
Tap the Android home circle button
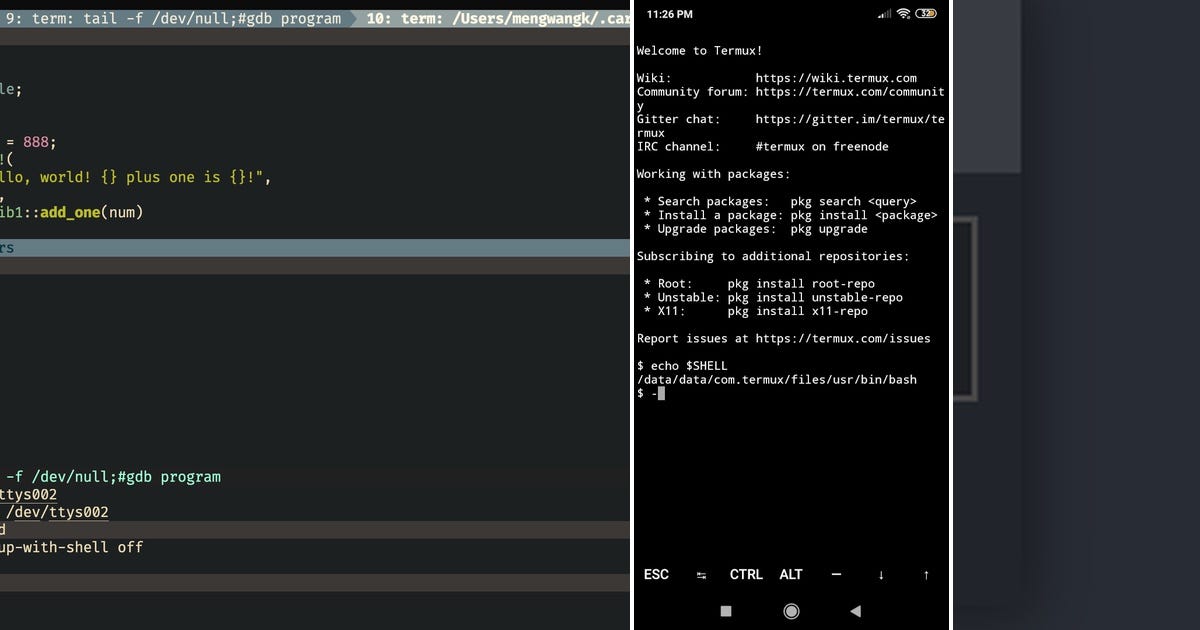(x=791, y=611)
